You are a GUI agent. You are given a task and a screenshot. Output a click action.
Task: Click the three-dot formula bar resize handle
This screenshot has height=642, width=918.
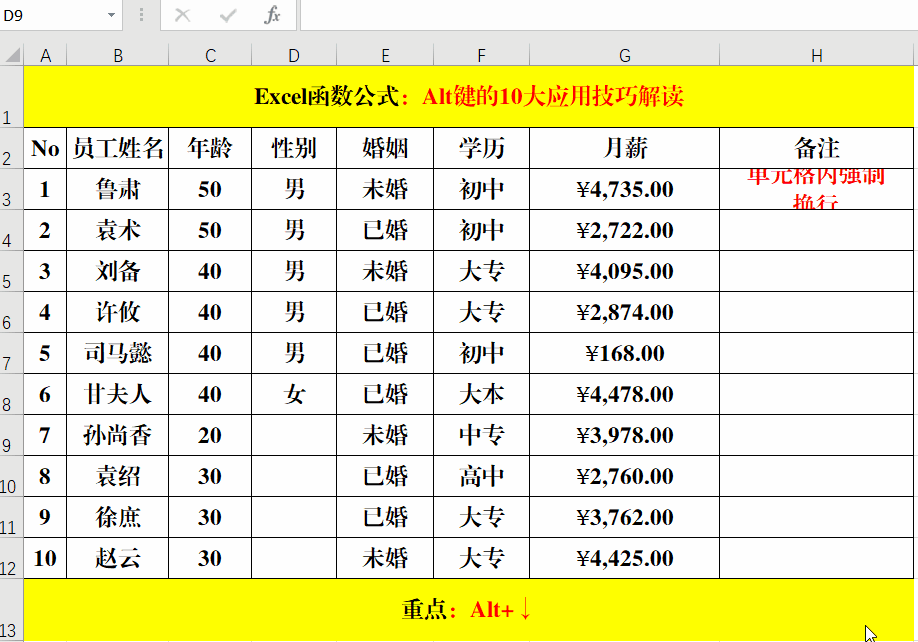pyautogui.click(x=141, y=15)
